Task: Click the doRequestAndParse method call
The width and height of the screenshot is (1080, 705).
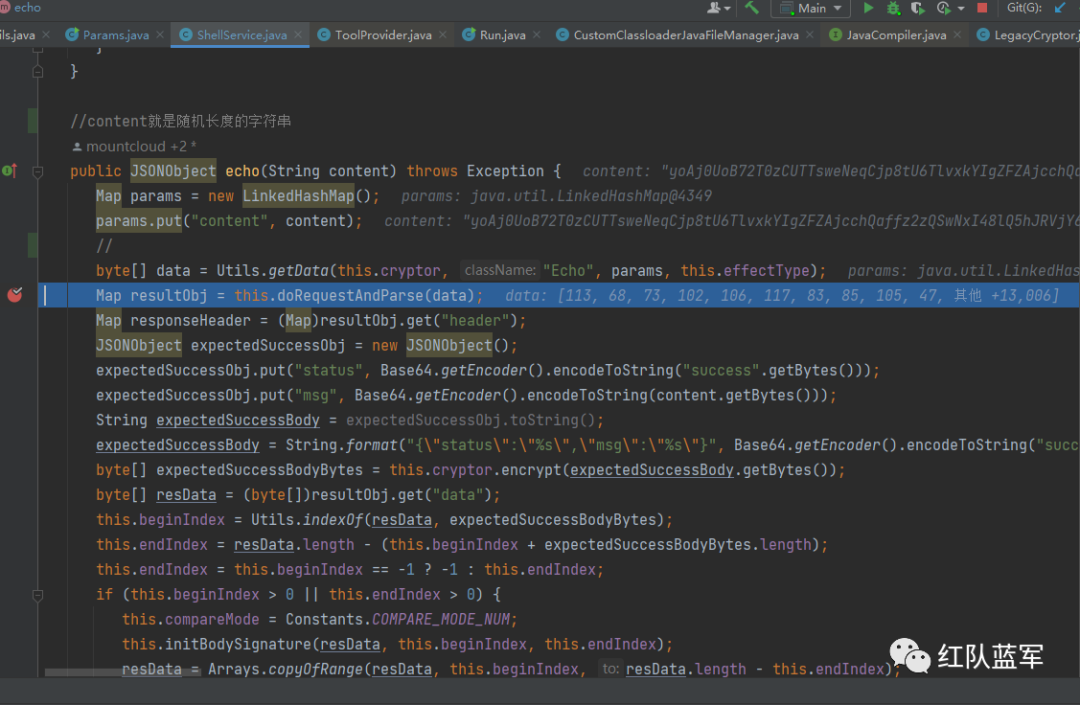Action: pyautogui.click(x=351, y=295)
